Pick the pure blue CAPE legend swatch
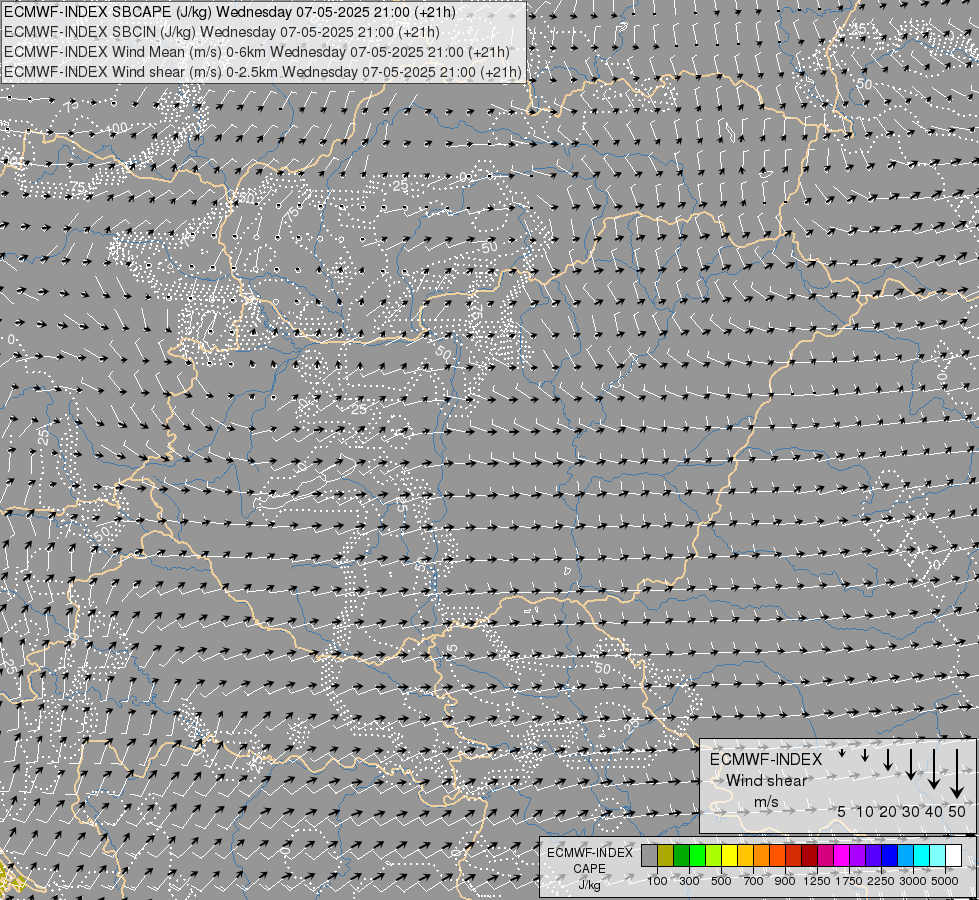The height and width of the screenshot is (900, 979). (890, 855)
